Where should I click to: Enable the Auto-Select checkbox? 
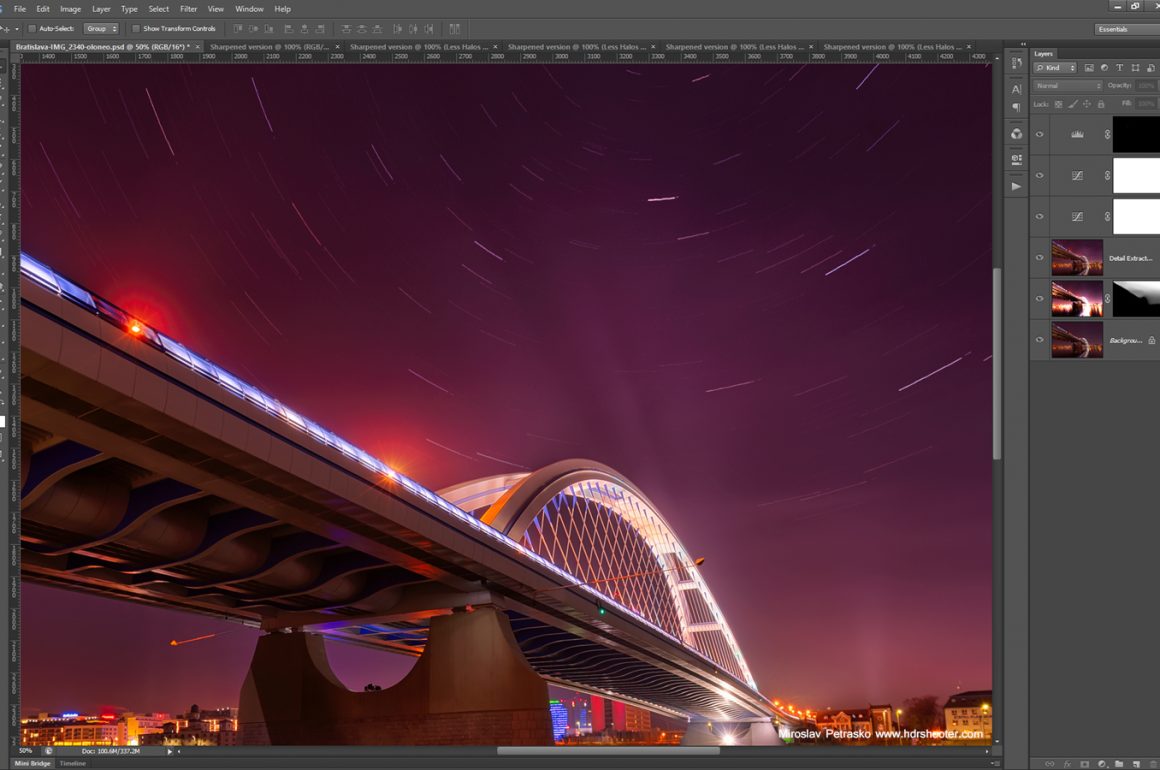[x=32, y=29]
